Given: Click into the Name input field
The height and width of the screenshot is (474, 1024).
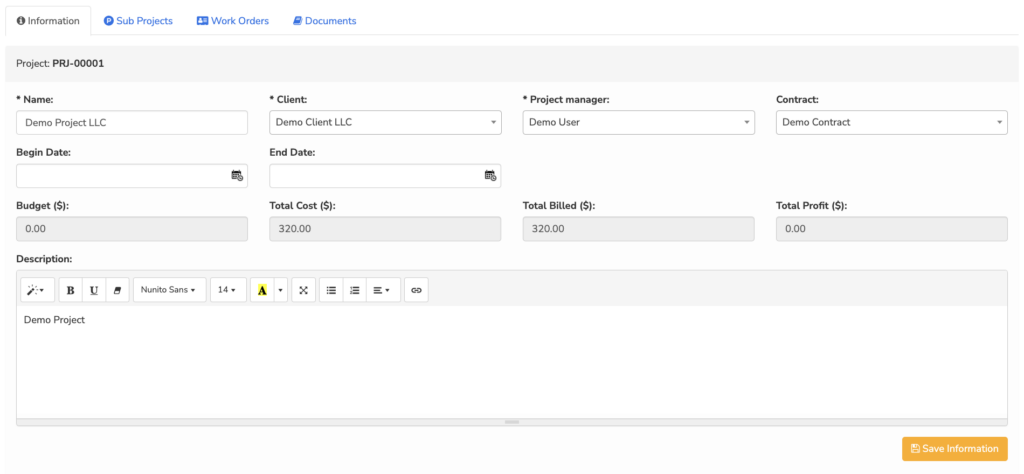Looking at the screenshot, I should point(132,122).
